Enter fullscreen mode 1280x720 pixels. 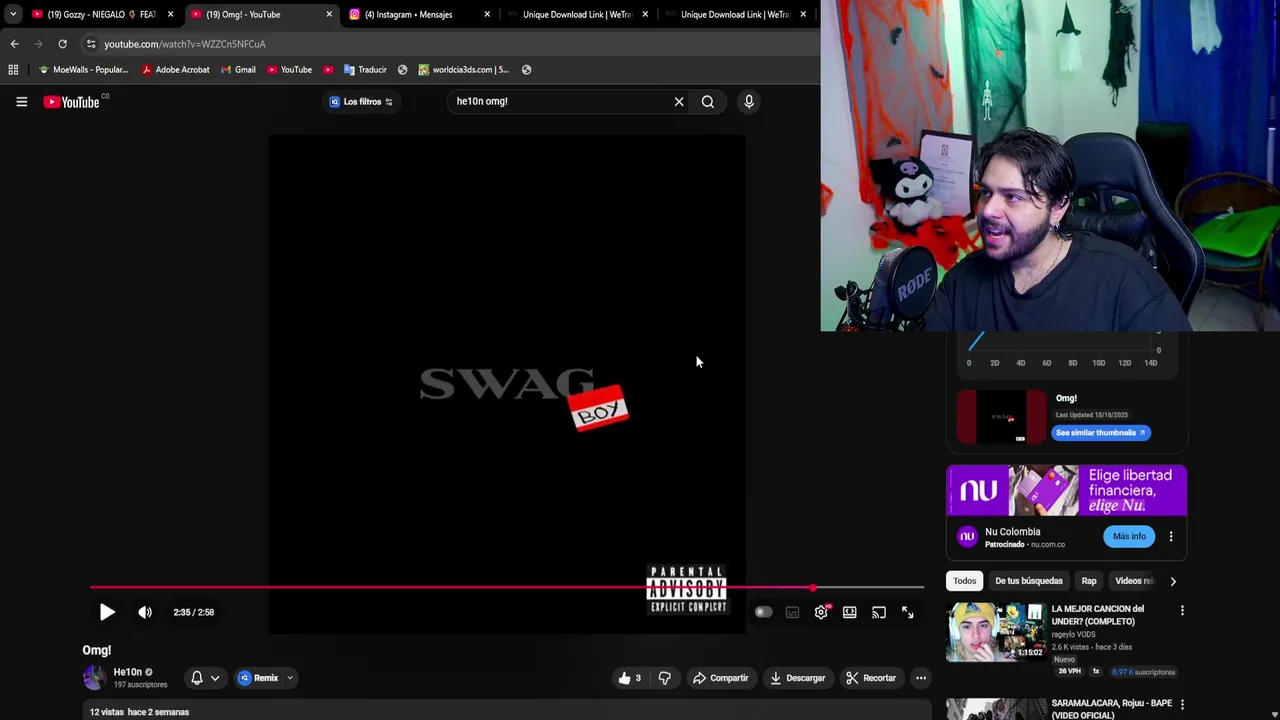908,612
